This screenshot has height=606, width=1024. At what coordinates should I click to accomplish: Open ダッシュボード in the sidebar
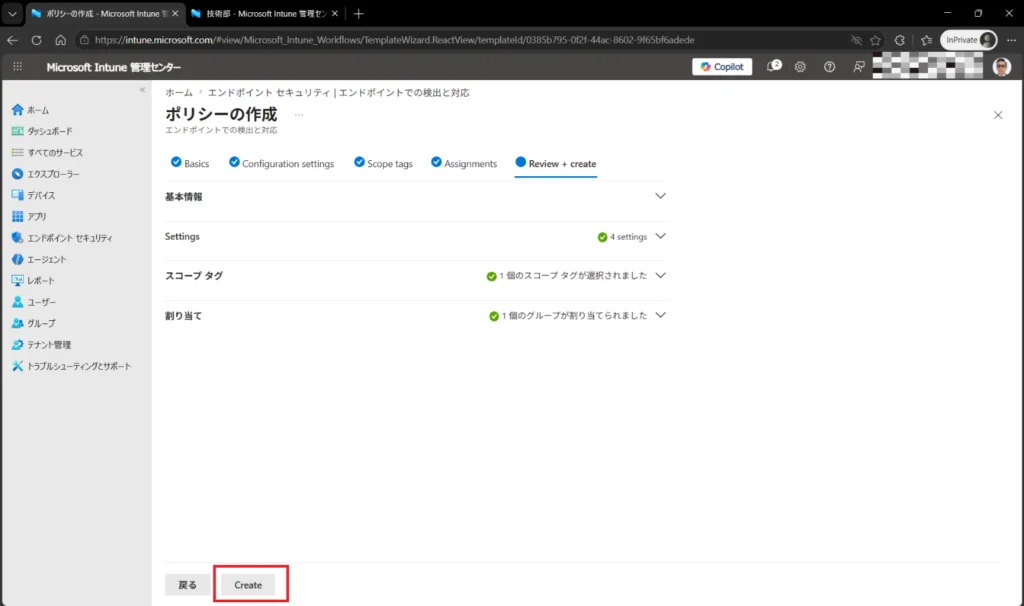(x=42, y=131)
